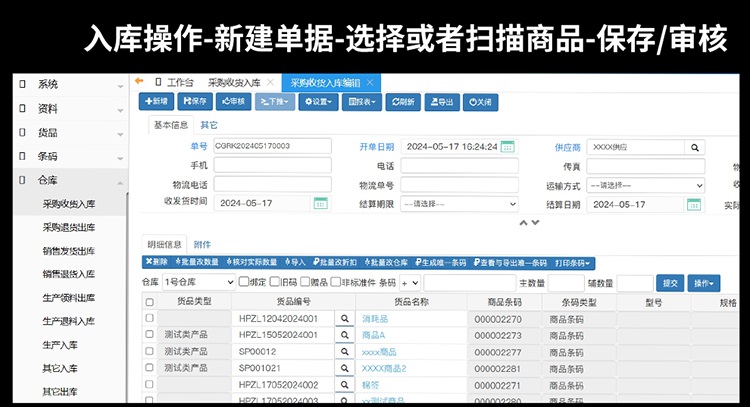Click the orange back arrow before 工作台 tab
This screenshot has height=407, width=750.
tap(139, 81)
